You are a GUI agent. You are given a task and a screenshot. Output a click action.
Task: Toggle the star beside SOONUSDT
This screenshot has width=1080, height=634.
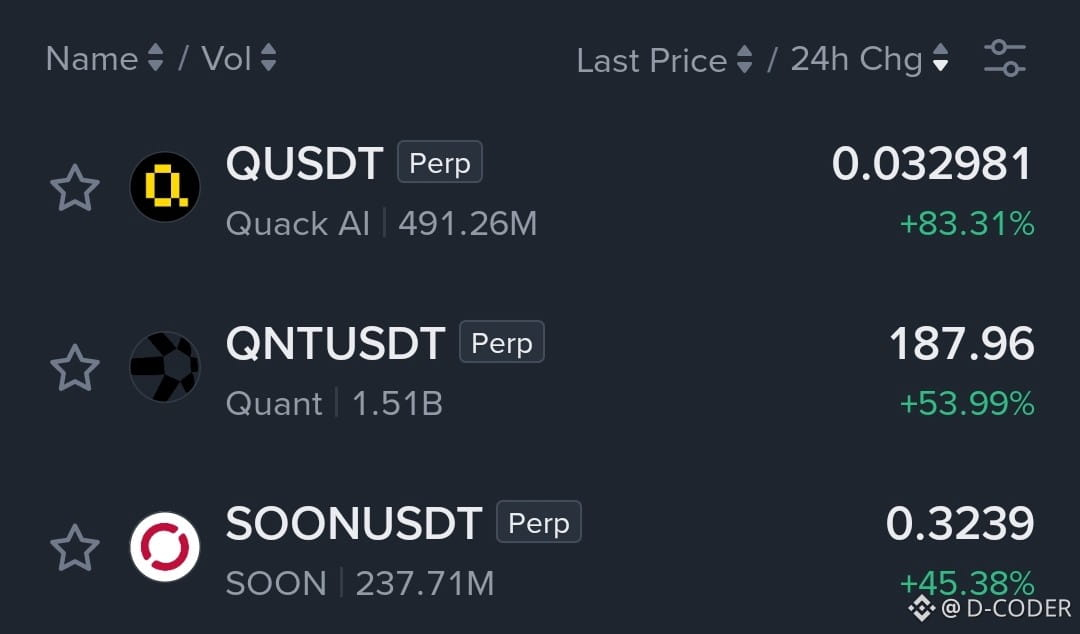74,547
